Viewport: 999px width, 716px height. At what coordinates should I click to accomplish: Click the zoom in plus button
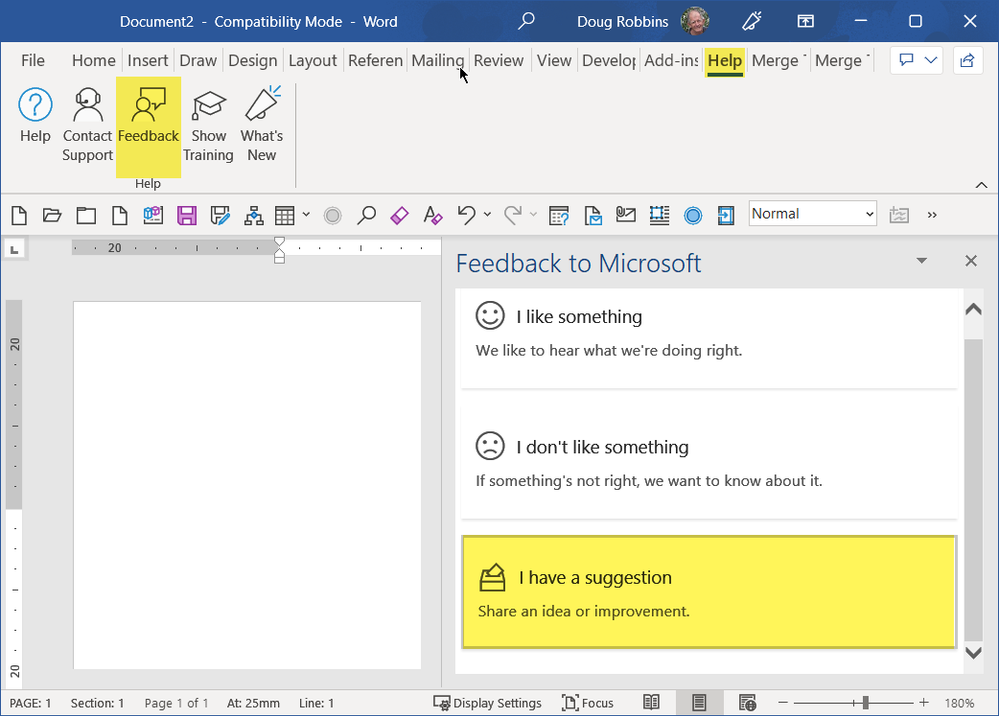coord(924,703)
